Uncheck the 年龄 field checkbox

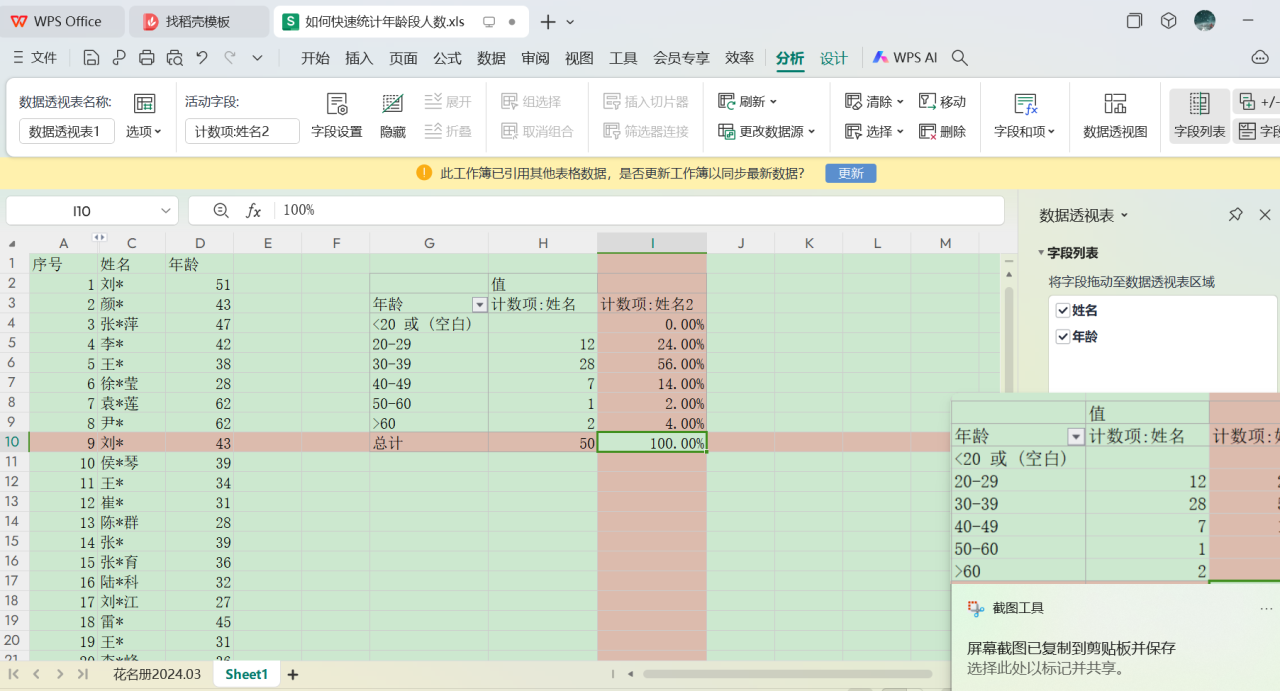tap(1063, 337)
